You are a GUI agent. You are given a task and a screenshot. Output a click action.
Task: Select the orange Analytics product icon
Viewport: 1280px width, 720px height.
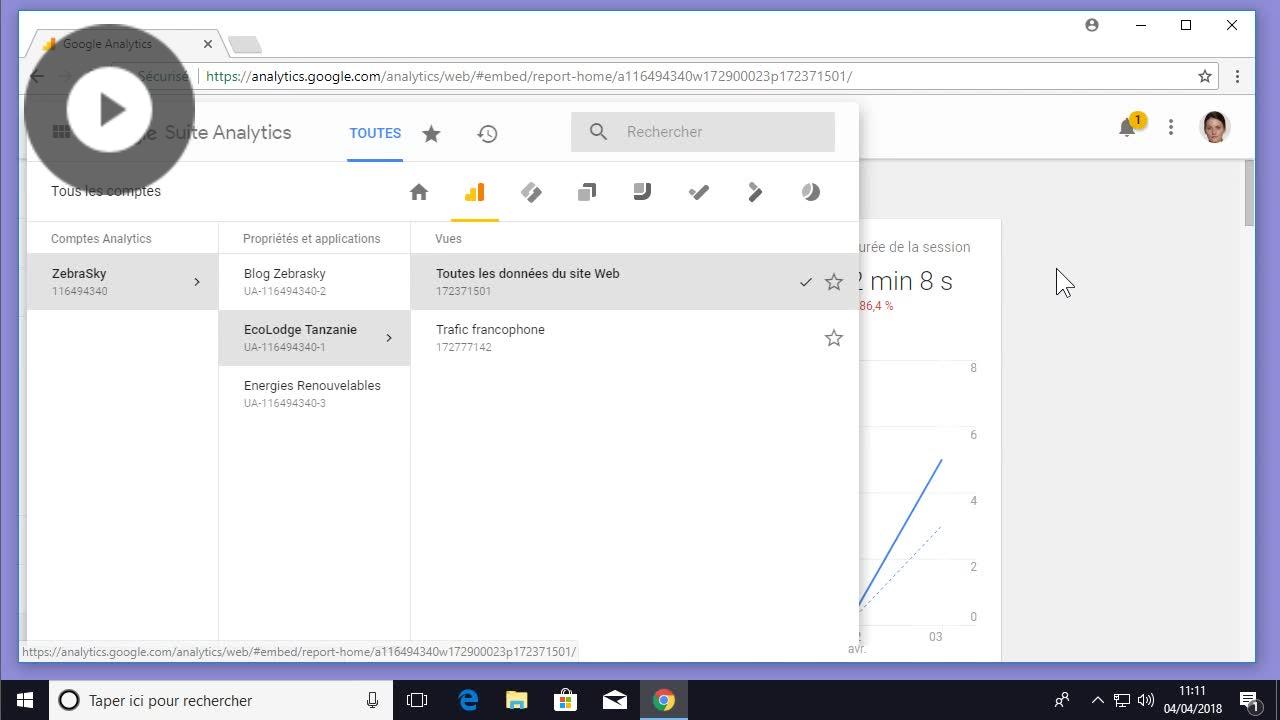(x=474, y=192)
